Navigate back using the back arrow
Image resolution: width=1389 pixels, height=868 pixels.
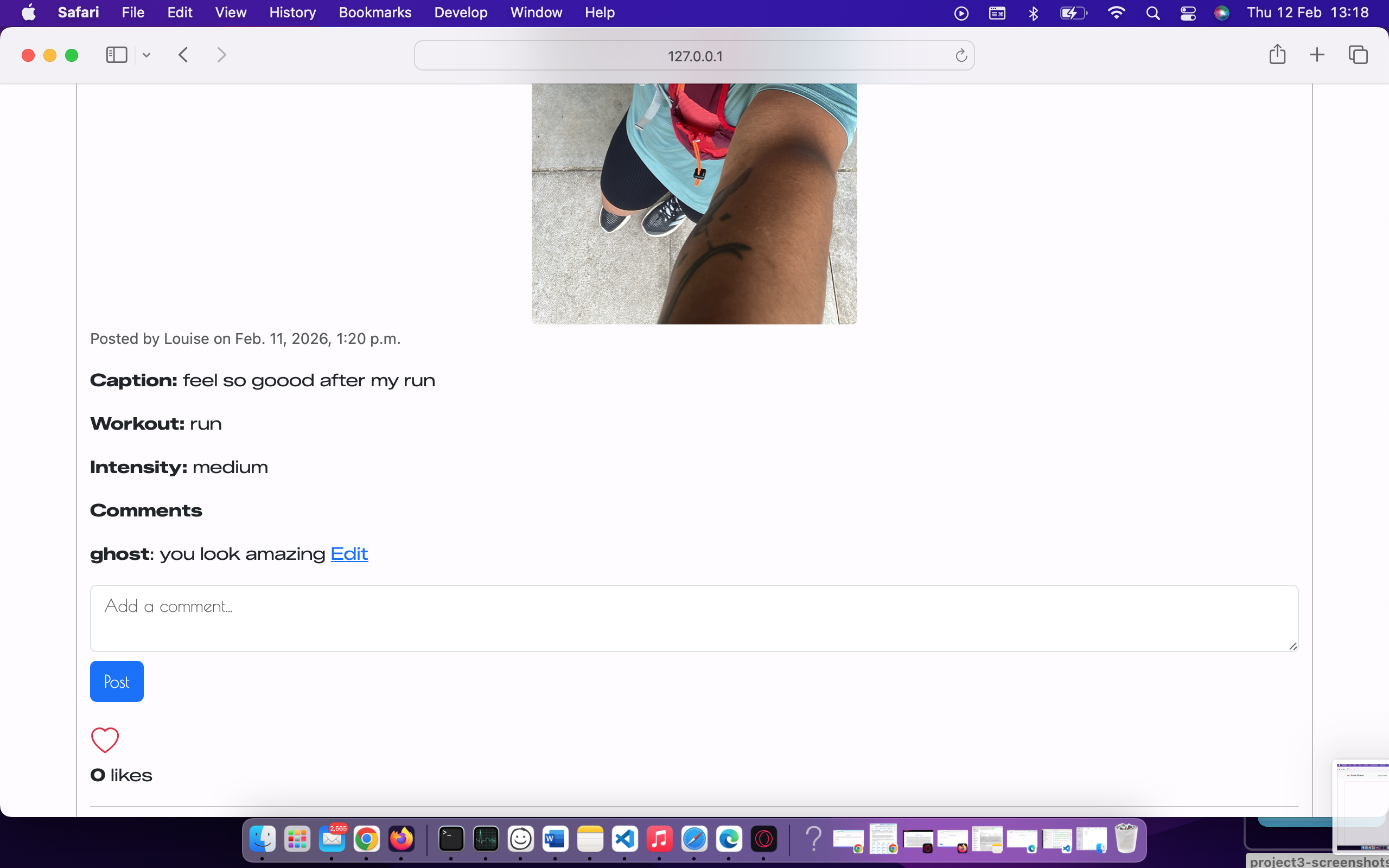pos(183,55)
